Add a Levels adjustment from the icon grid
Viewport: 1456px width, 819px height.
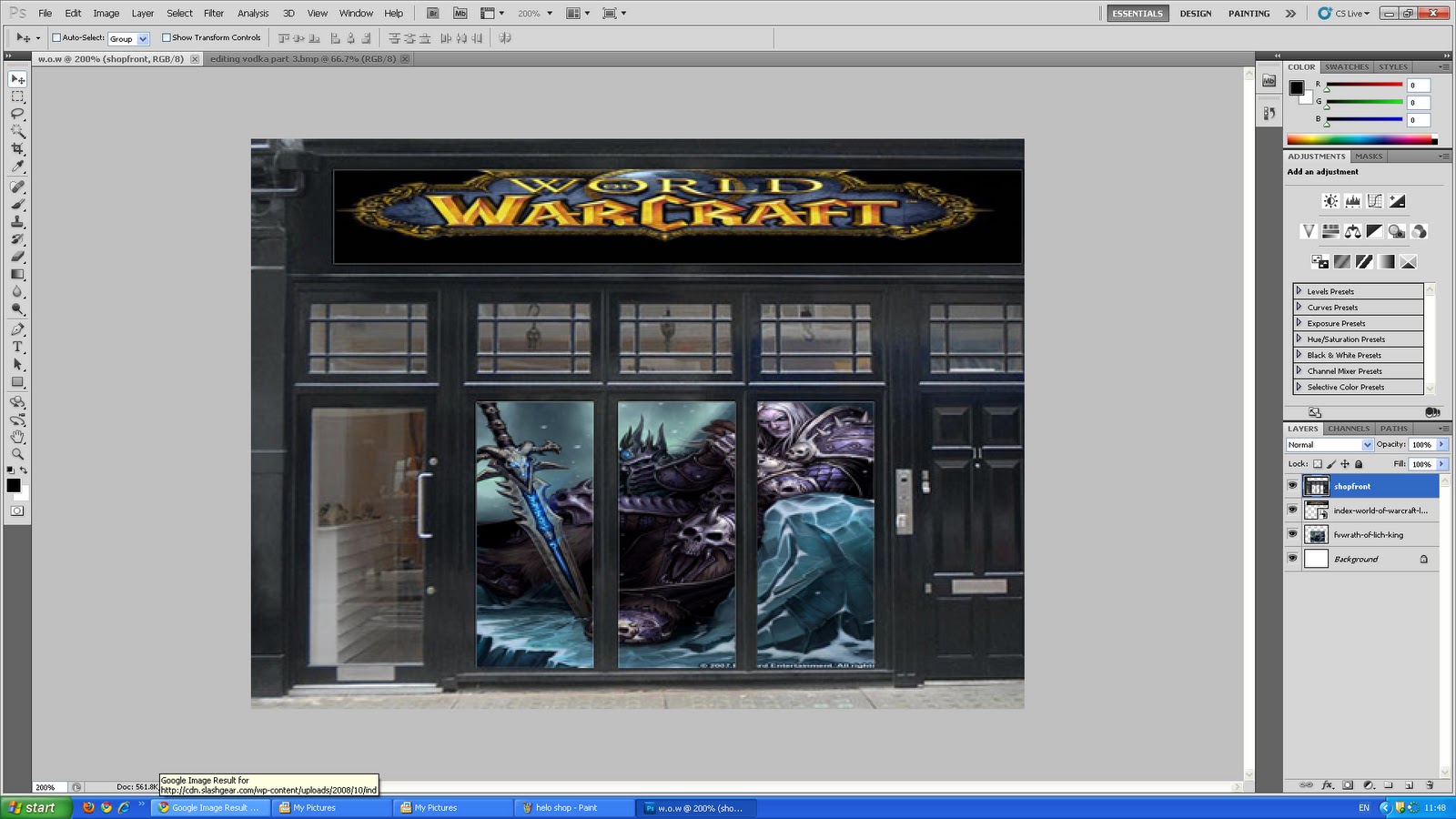click(x=1353, y=201)
